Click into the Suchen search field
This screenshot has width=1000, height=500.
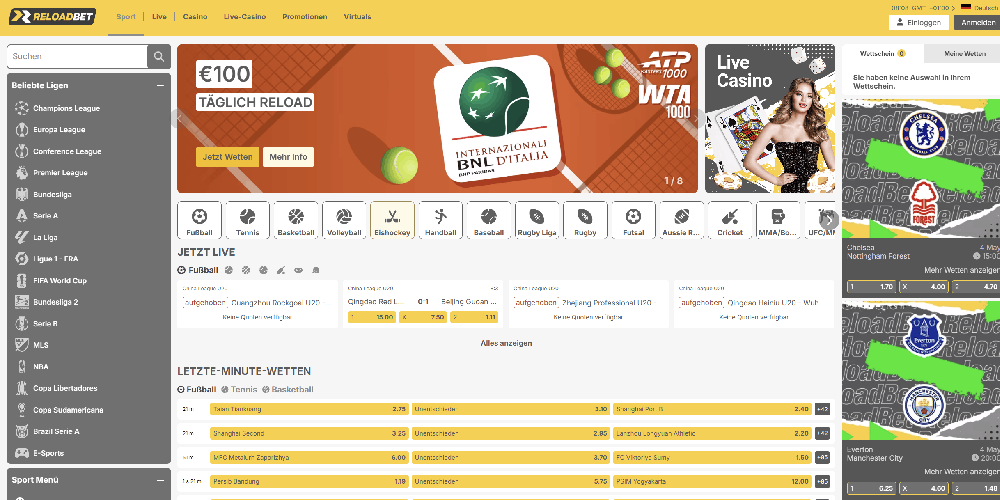pyautogui.click(x=77, y=57)
